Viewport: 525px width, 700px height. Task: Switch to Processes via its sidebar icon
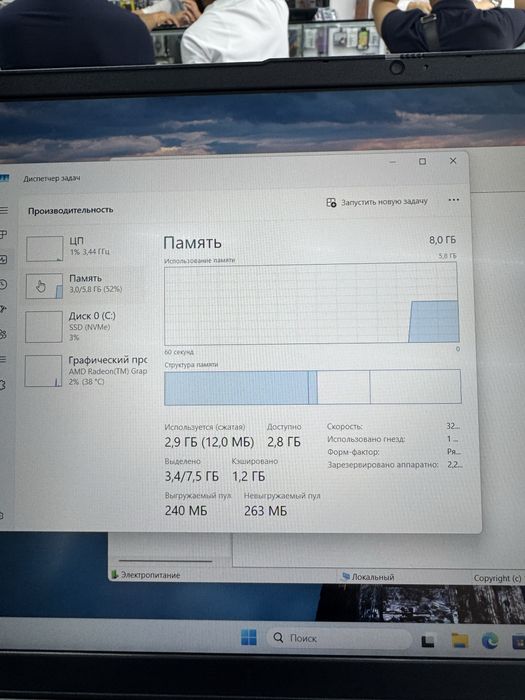4,234
